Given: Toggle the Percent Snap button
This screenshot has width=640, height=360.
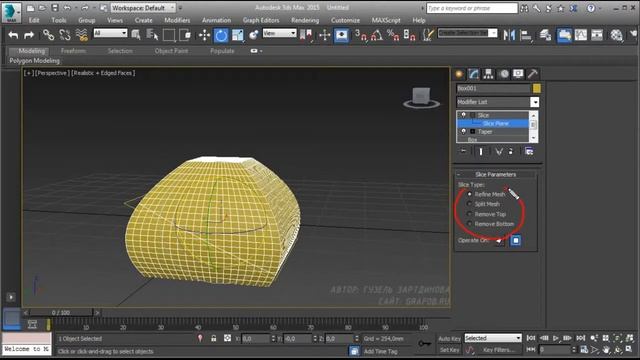Looking at the screenshot, I should click(x=393, y=36).
